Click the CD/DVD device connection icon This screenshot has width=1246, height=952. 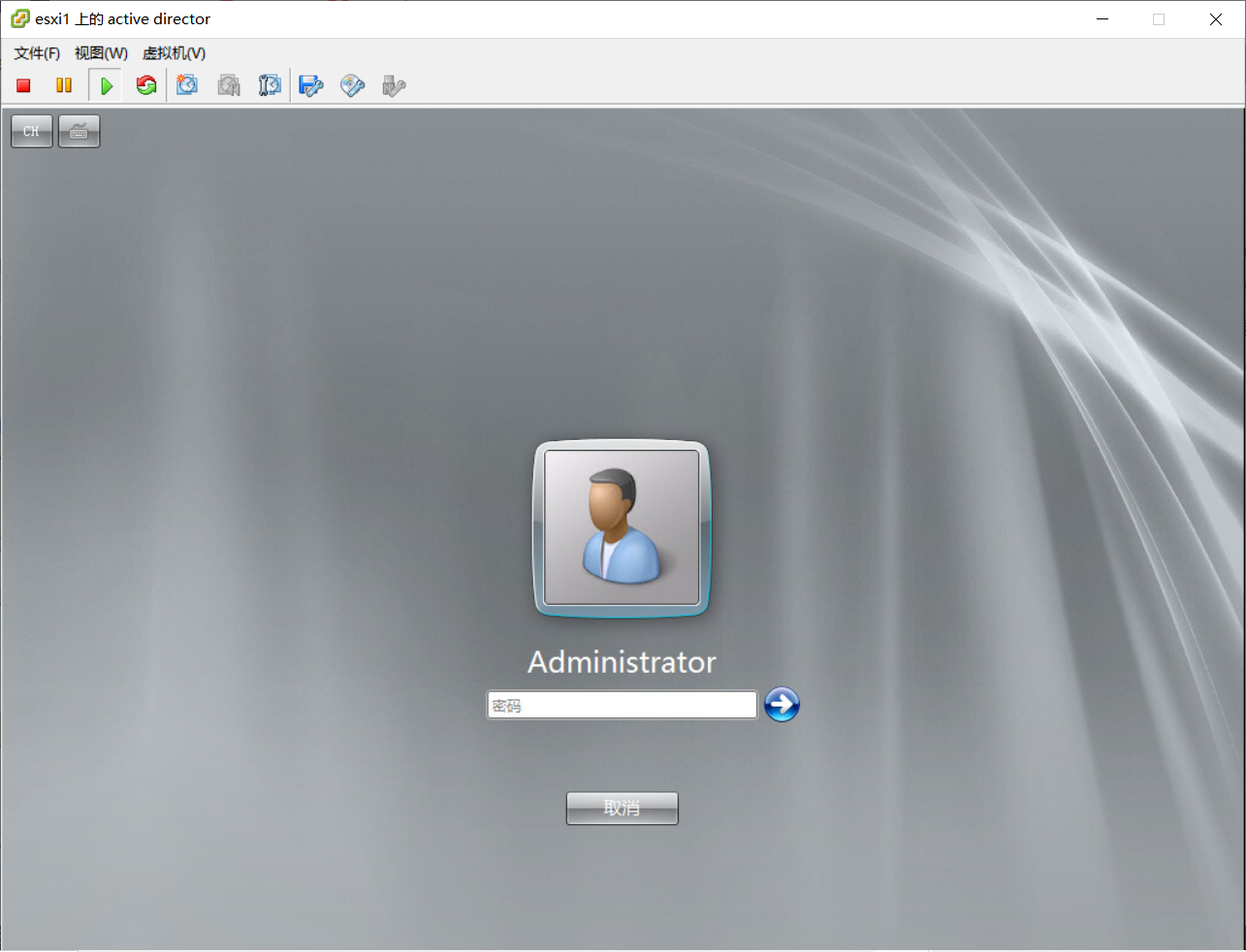(x=352, y=85)
